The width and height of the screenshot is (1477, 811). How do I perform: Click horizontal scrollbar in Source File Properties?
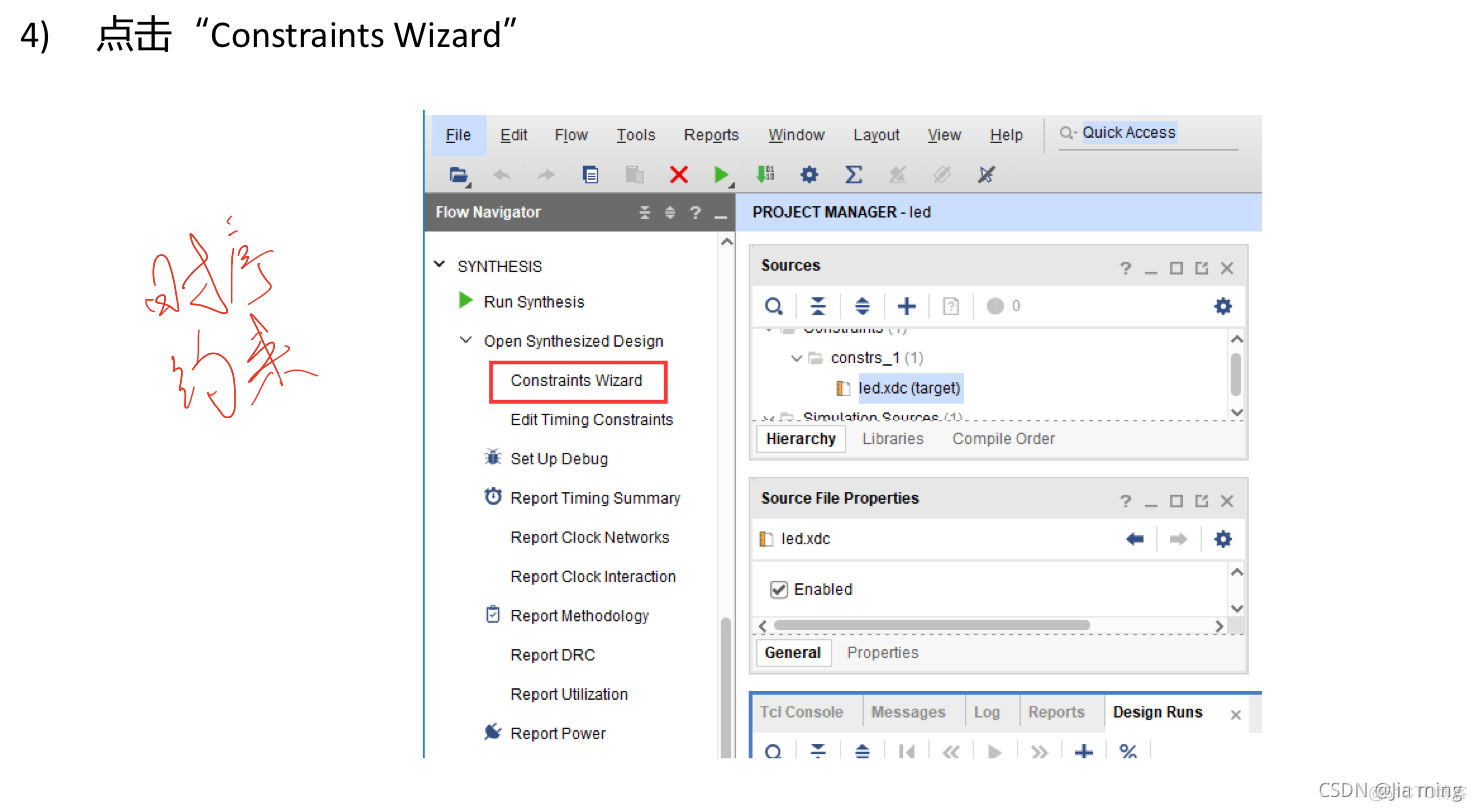[x=932, y=626]
